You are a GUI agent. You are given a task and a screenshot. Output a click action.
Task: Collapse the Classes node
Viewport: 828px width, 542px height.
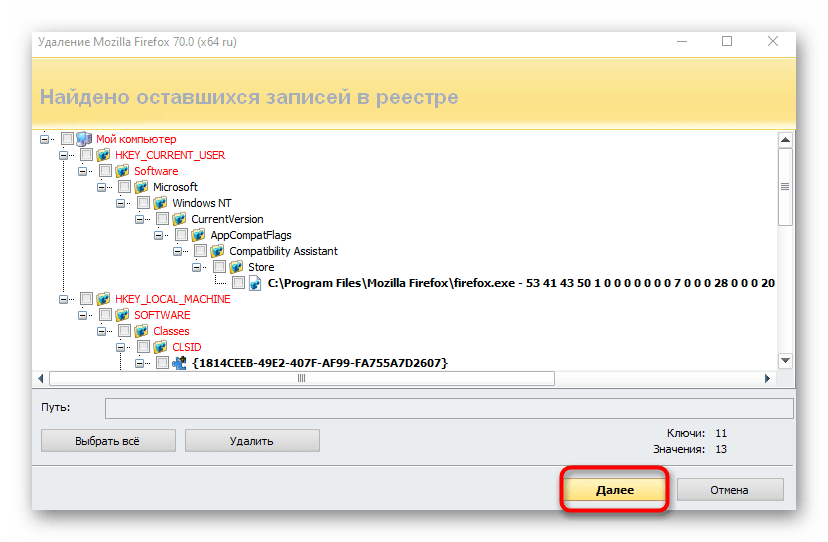[101, 332]
